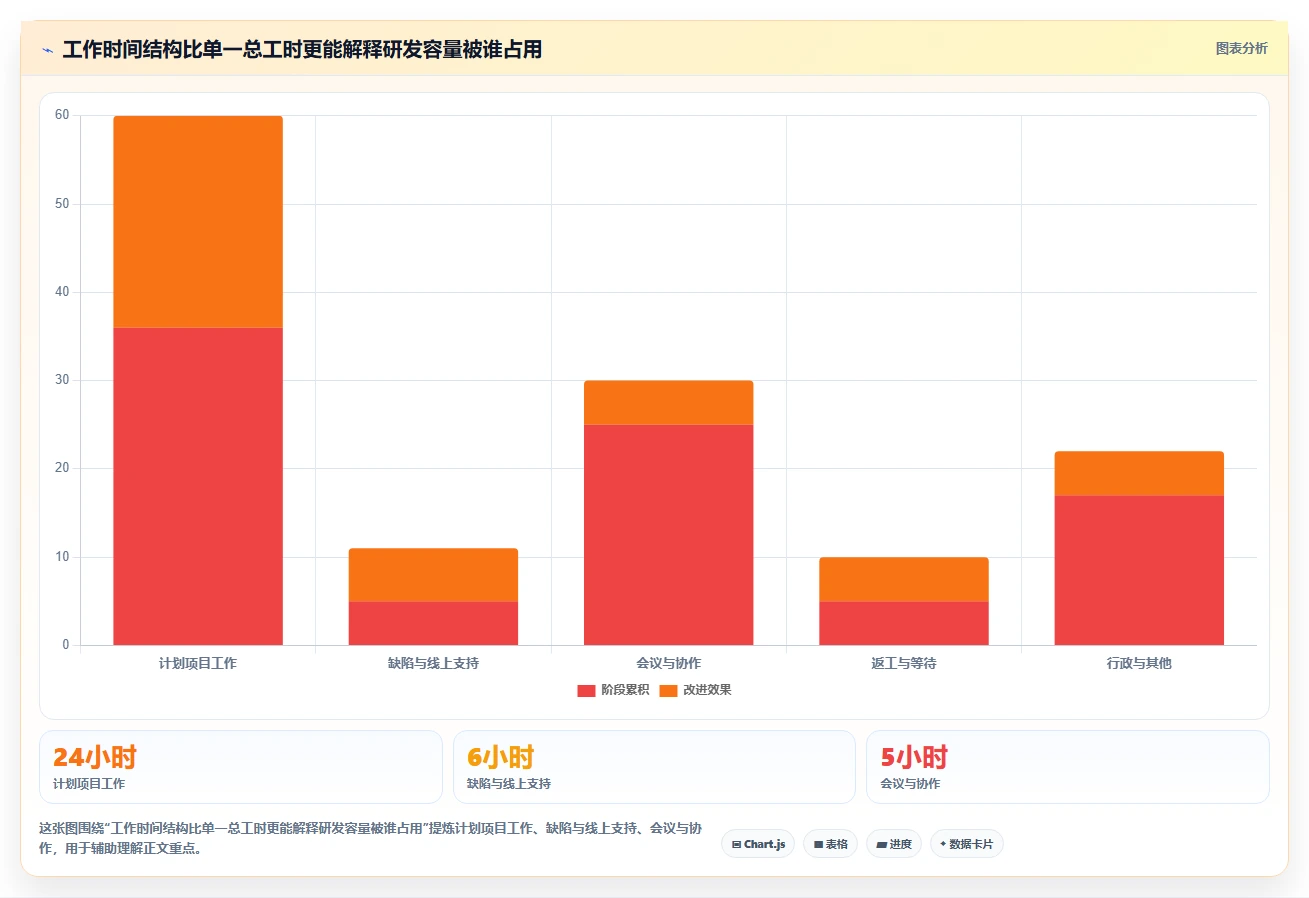Viewport: 1309px width, 898px height.
Task: Toggle the 阶段累积 legend entry
Action: pyautogui.click(x=614, y=690)
